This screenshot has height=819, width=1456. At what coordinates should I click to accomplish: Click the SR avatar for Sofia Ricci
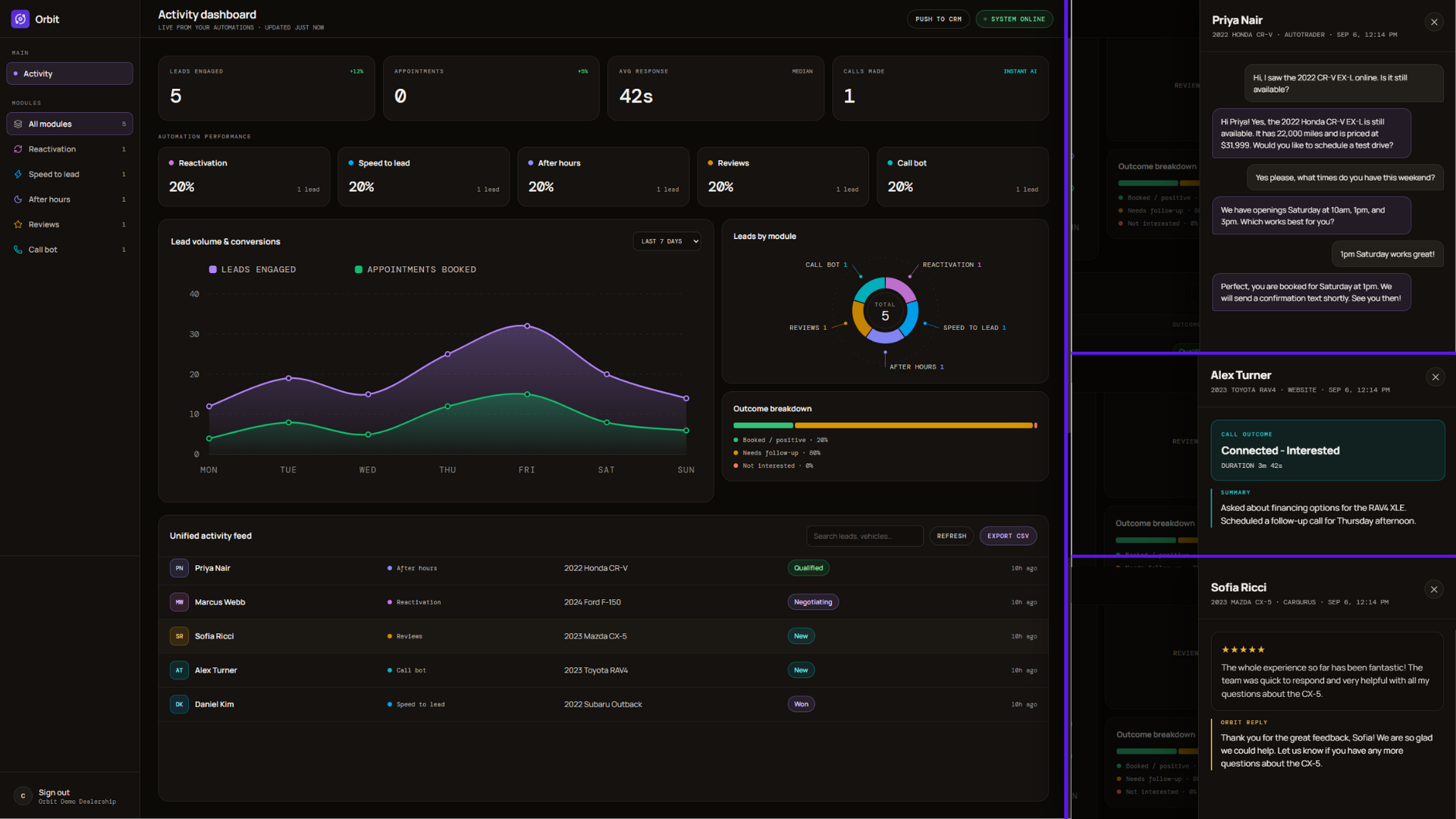tap(179, 636)
